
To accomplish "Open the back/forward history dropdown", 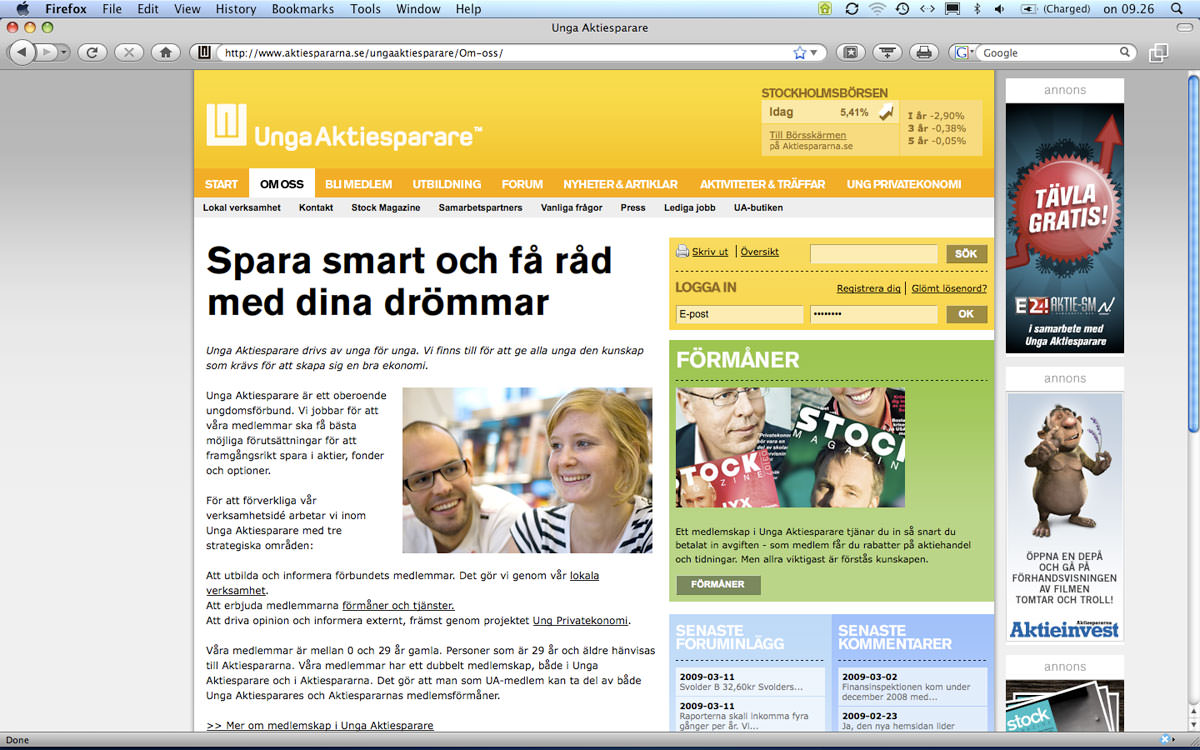I will click(64, 52).
